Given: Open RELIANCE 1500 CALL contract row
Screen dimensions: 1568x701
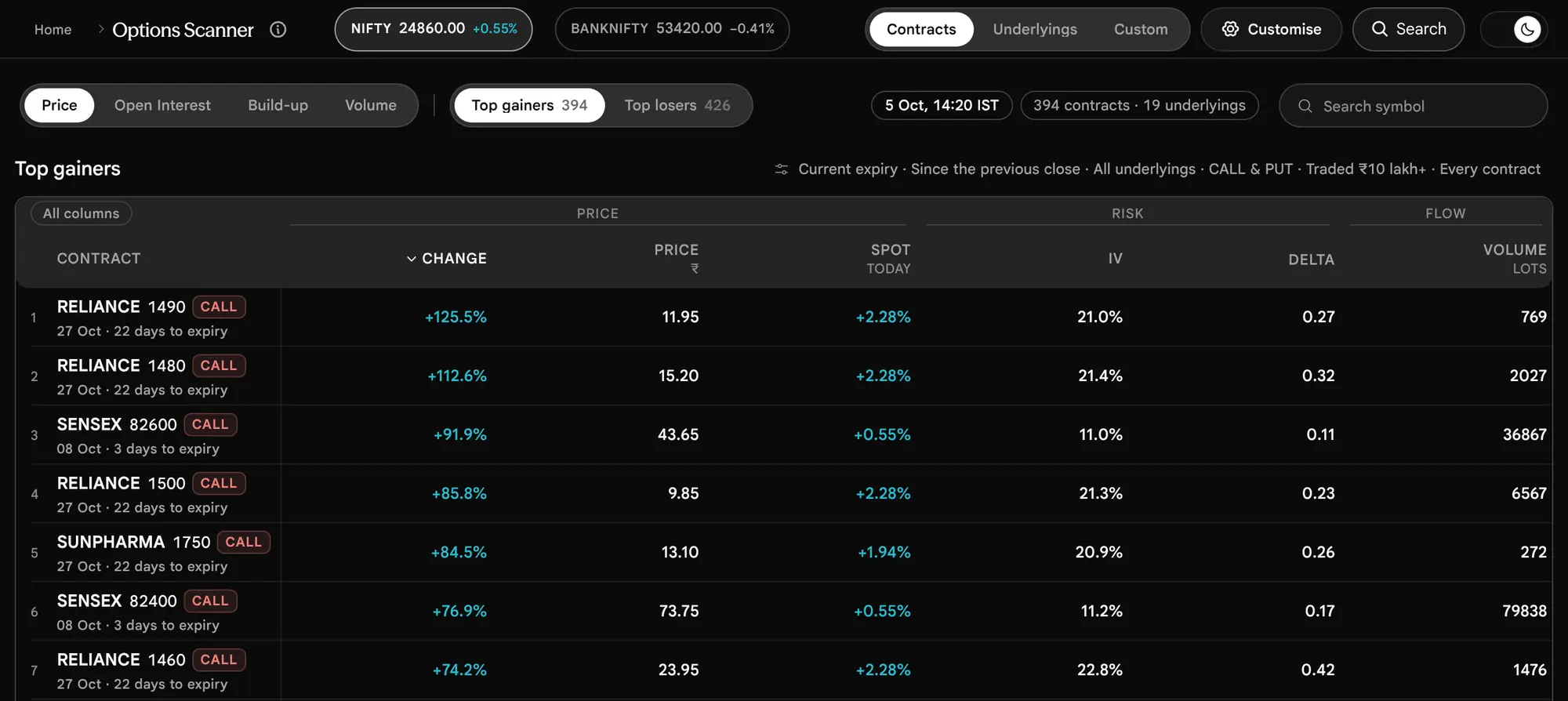Looking at the screenshot, I should coord(784,493).
